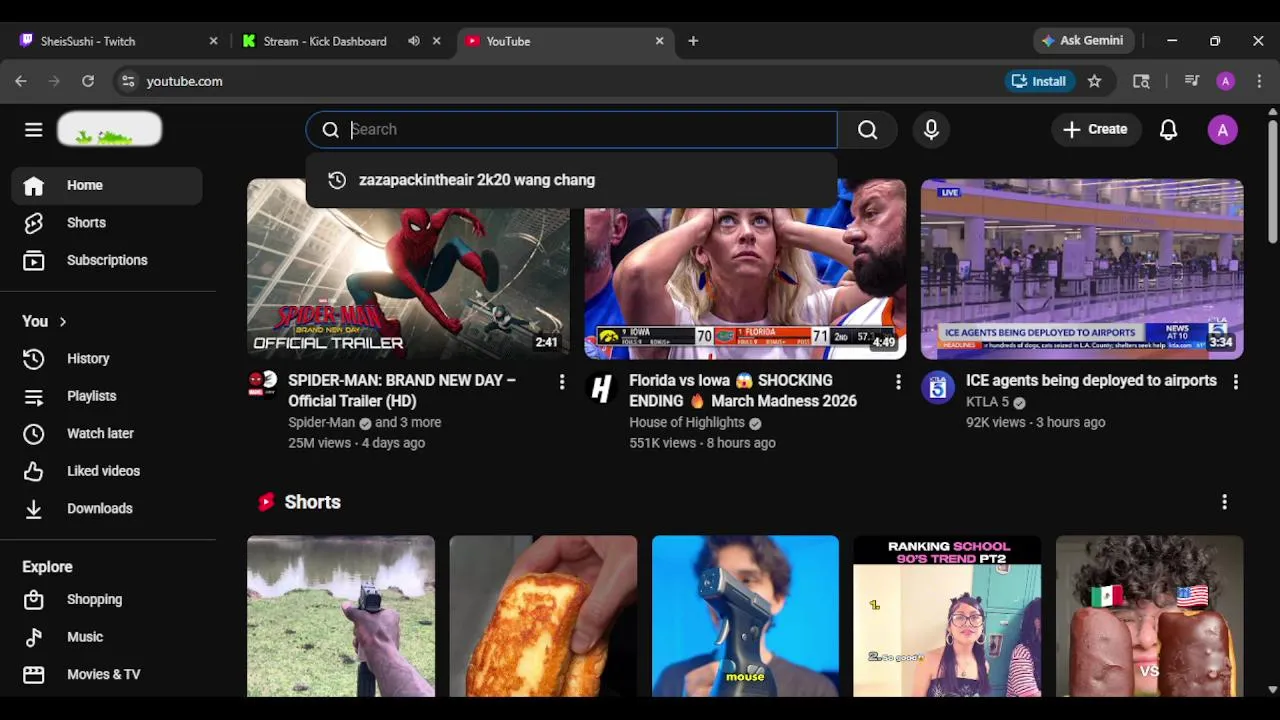Viewport: 1280px width, 720px height.
Task: Click the Create button
Action: [1095, 130]
